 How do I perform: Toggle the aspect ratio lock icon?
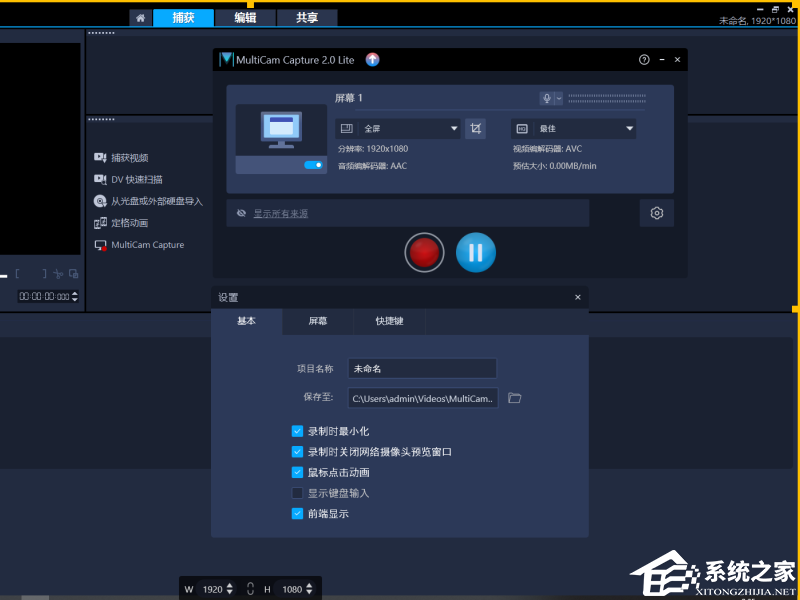250,589
